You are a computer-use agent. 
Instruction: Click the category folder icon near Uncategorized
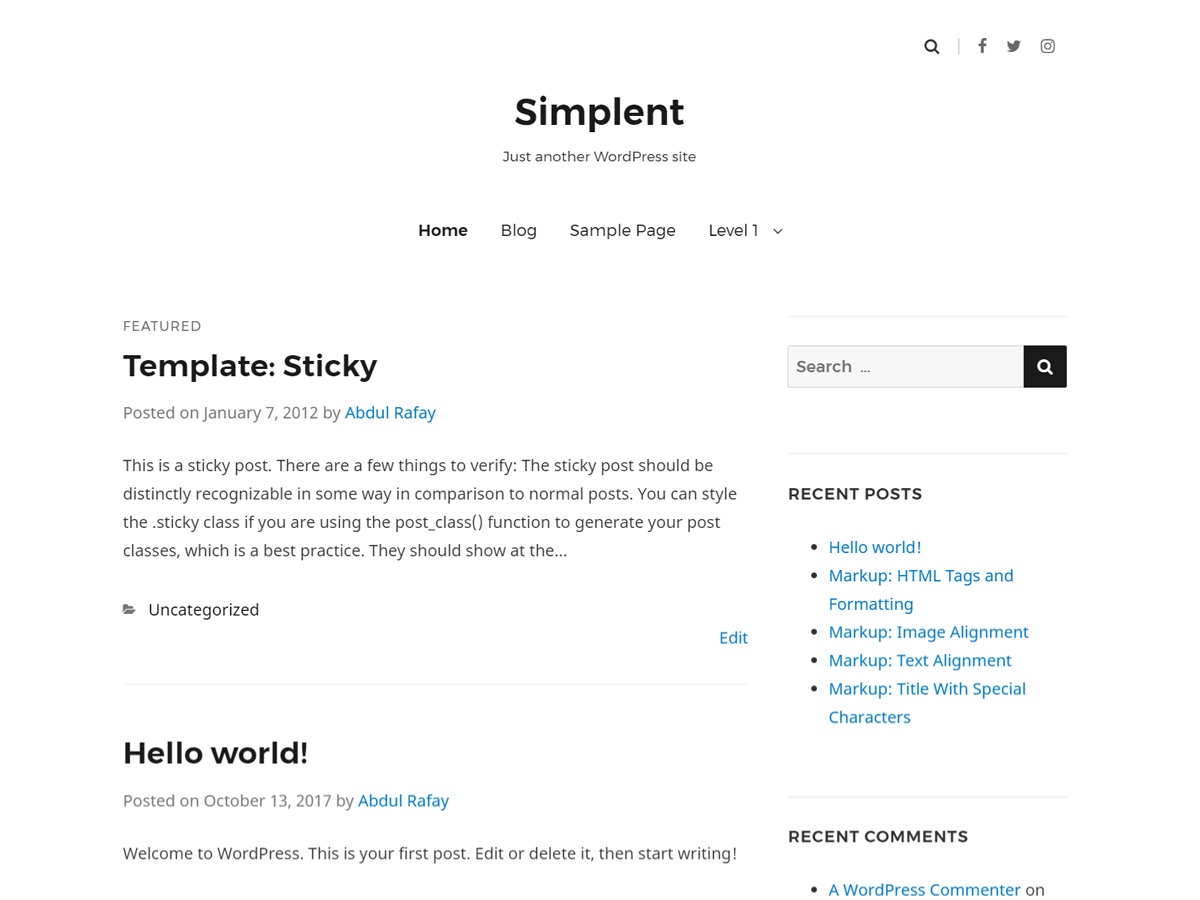point(129,609)
